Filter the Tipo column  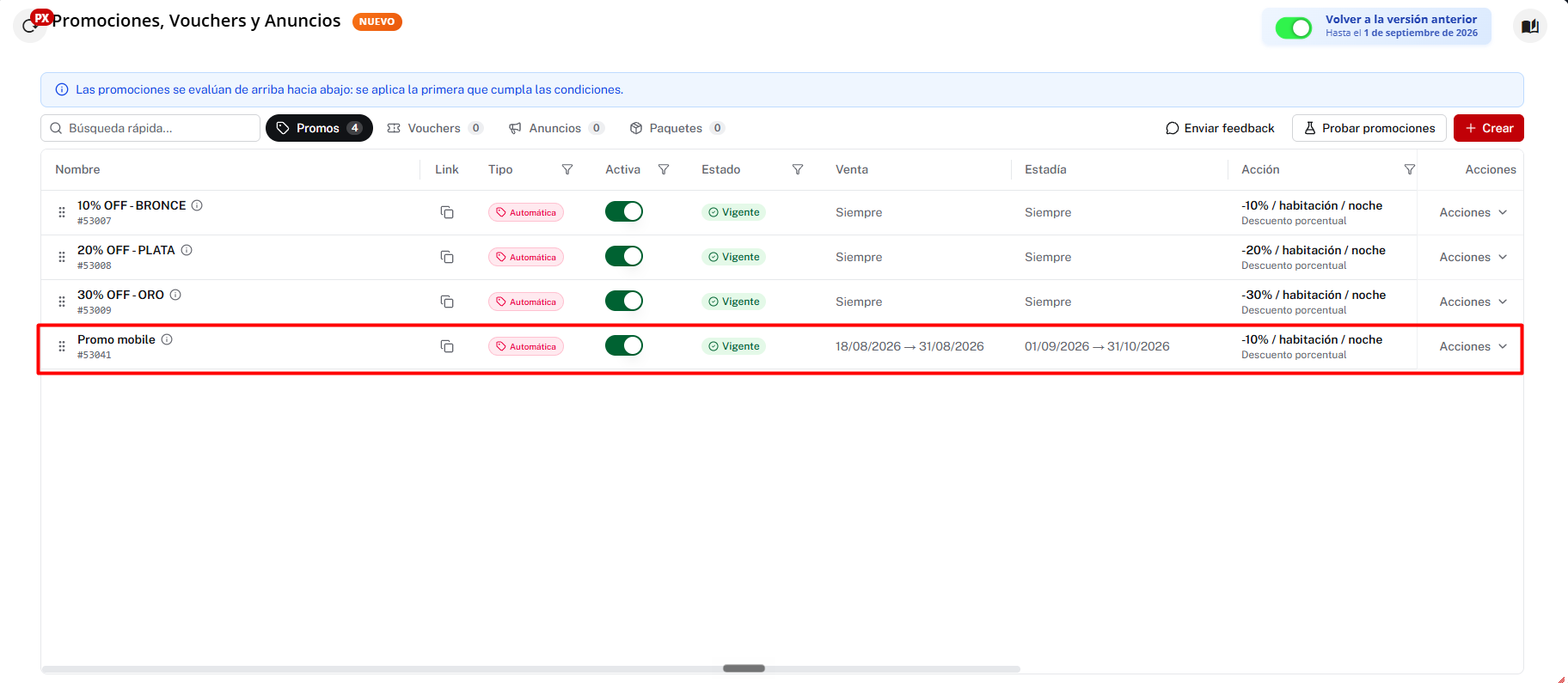point(567,169)
